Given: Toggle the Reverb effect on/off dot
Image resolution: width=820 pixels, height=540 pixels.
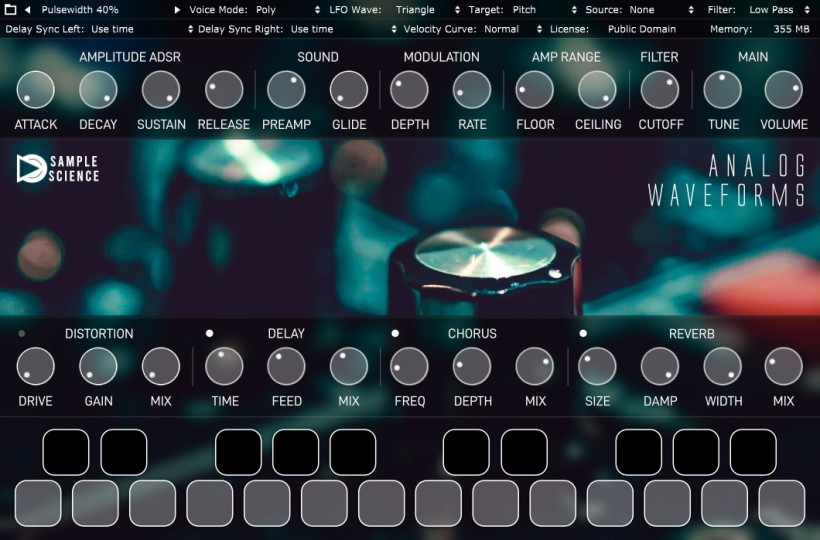Looking at the screenshot, I should (583, 334).
